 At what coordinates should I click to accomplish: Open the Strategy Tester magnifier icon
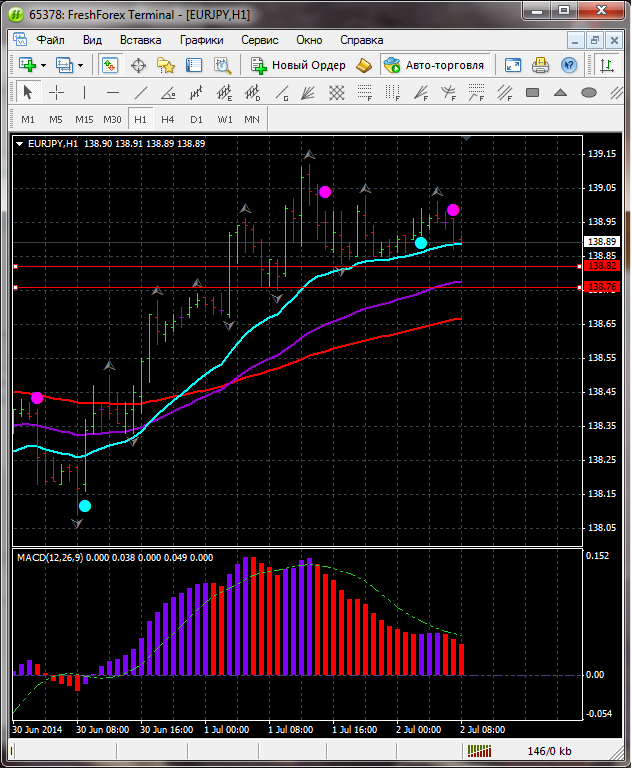[222, 65]
